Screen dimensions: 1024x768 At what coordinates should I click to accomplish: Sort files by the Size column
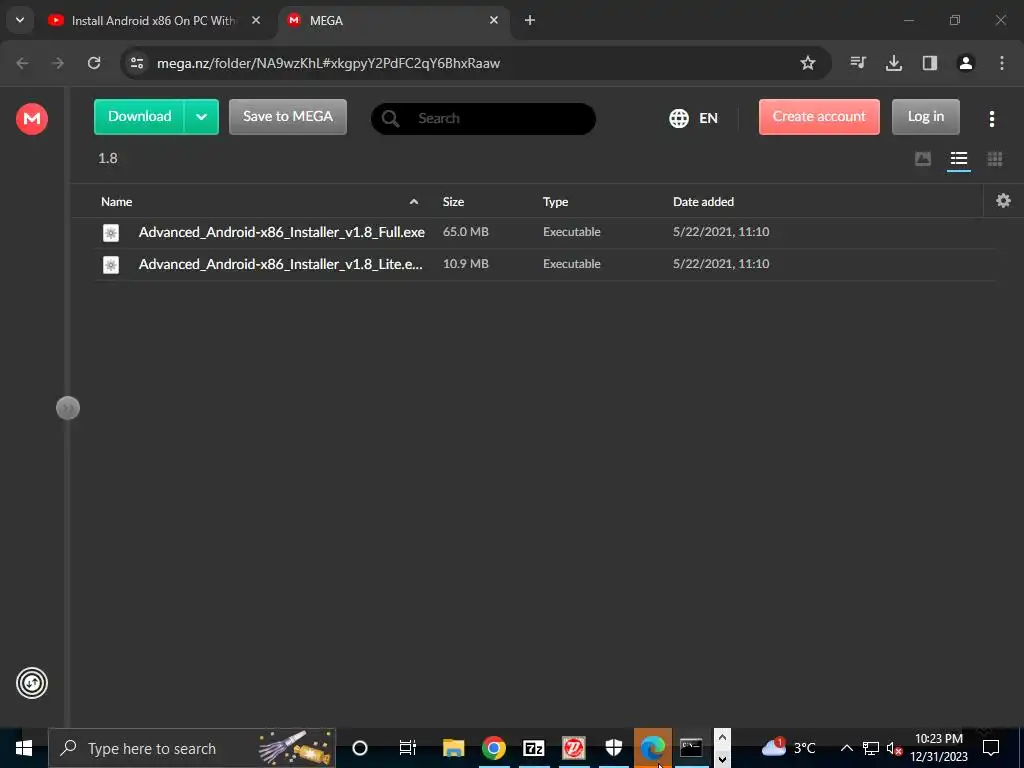click(453, 202)
